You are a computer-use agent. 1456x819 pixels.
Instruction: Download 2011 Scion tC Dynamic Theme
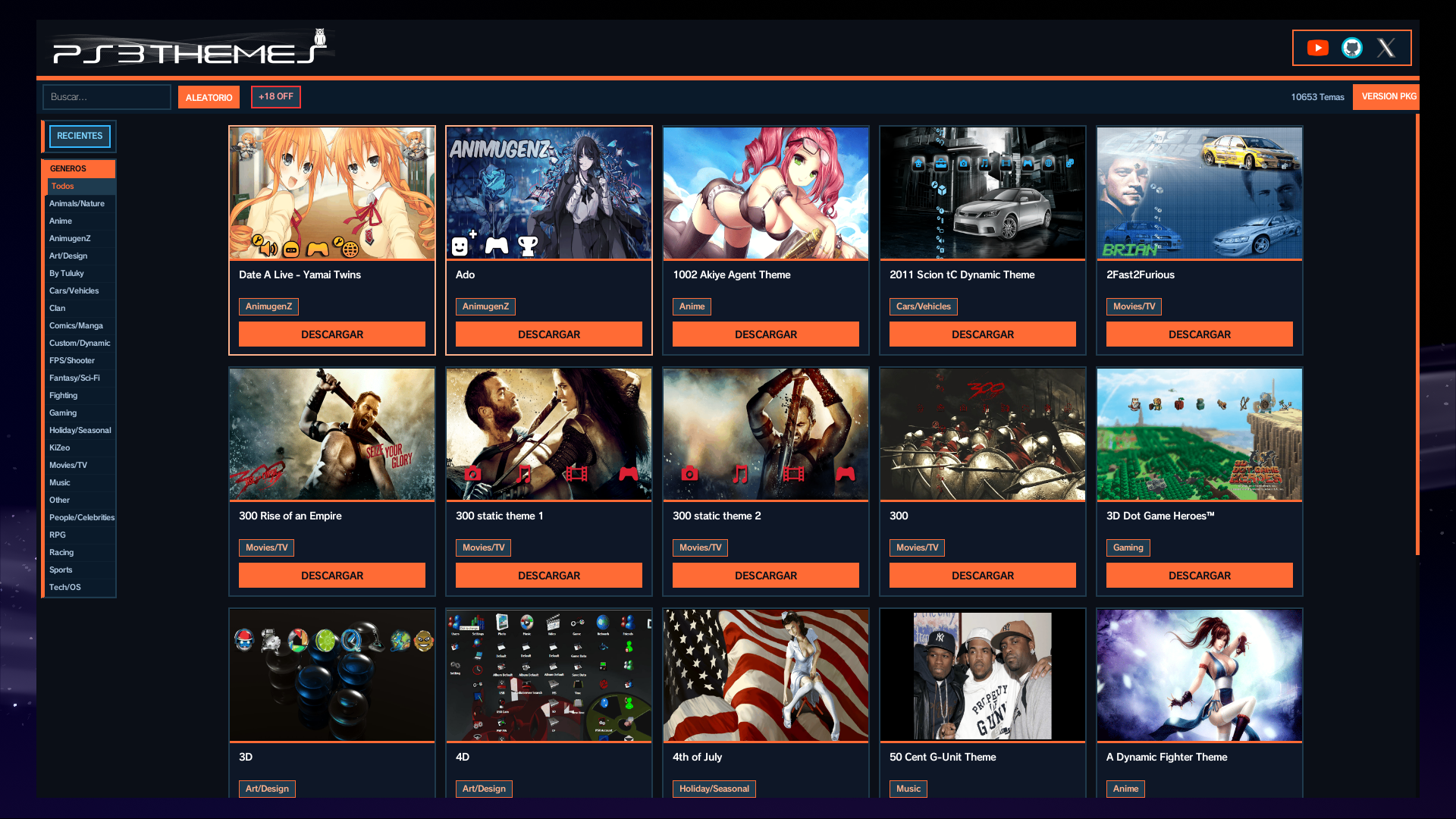[x=983, y=334]
